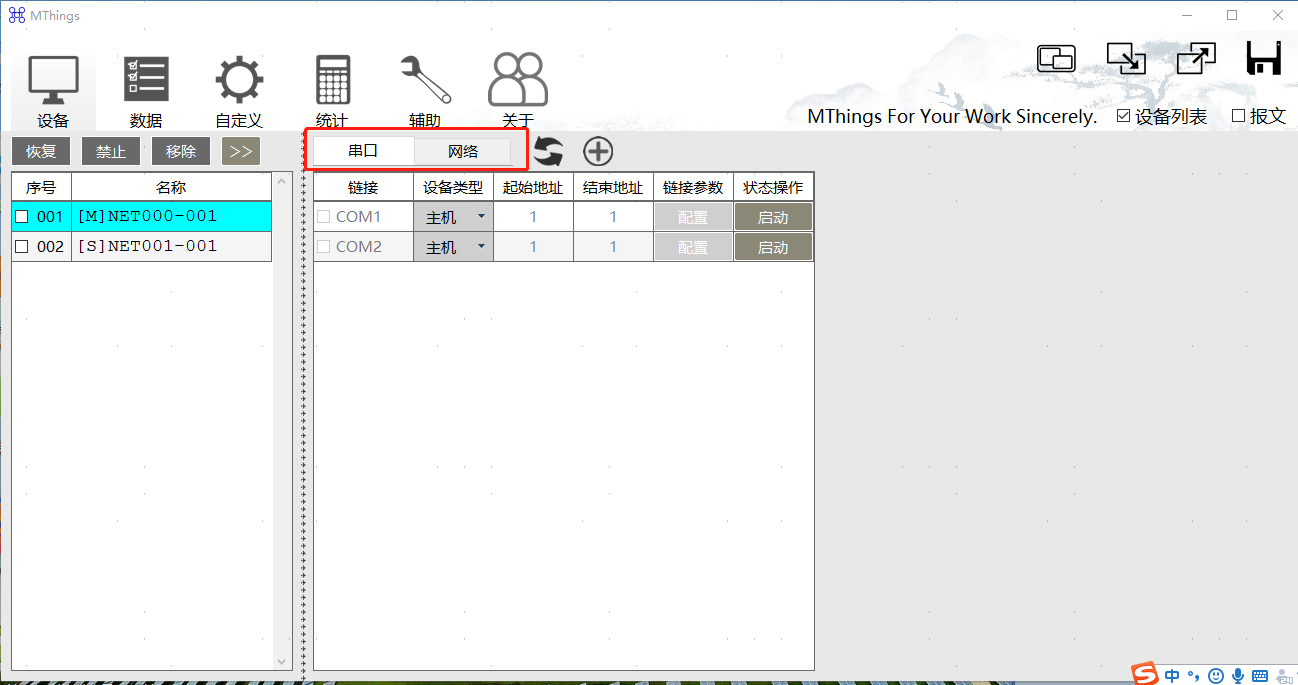Click the plus circle add-link icon
Screen dimensions: 1298x685
click(x=598, y=152)
